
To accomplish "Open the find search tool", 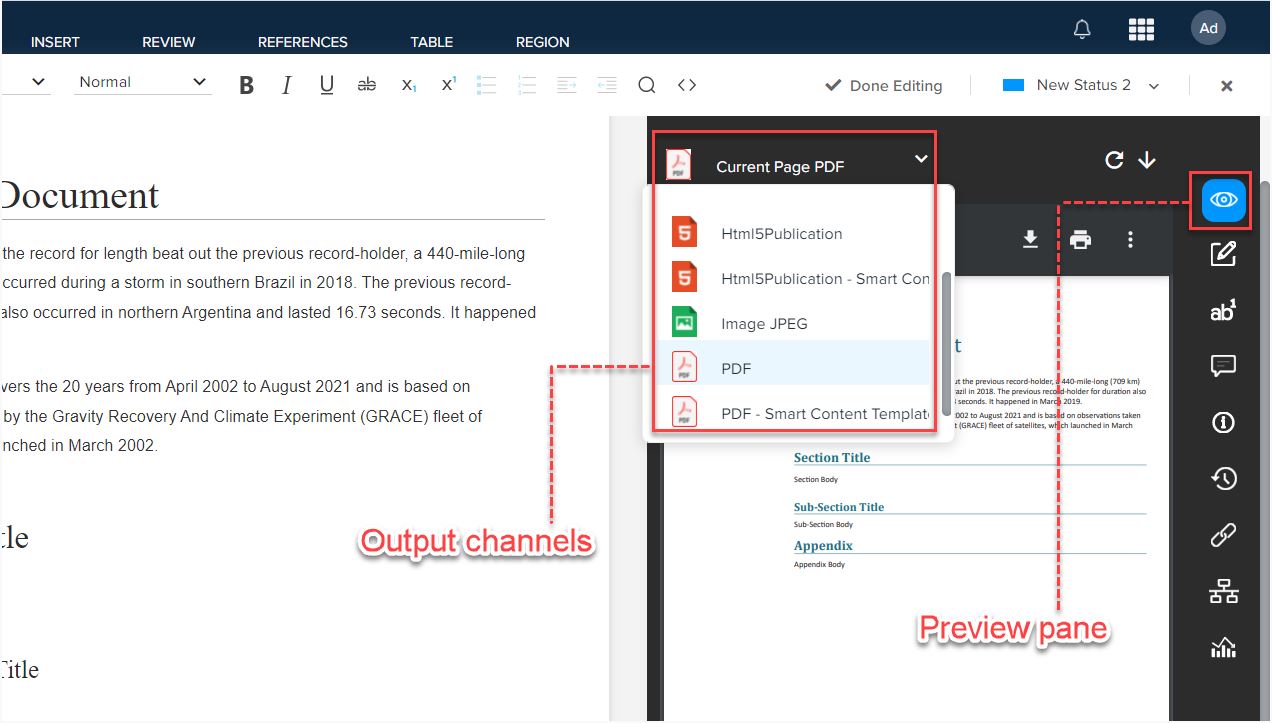I will 647,85.
